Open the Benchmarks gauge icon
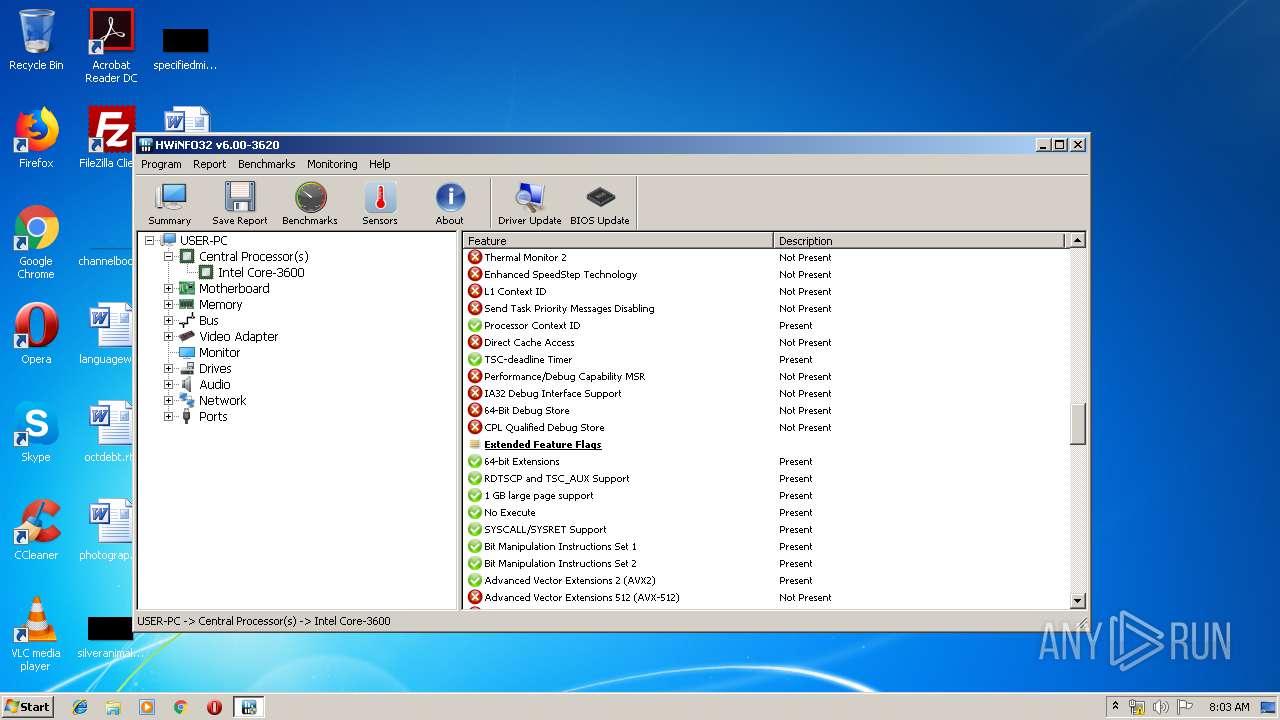 310,203
